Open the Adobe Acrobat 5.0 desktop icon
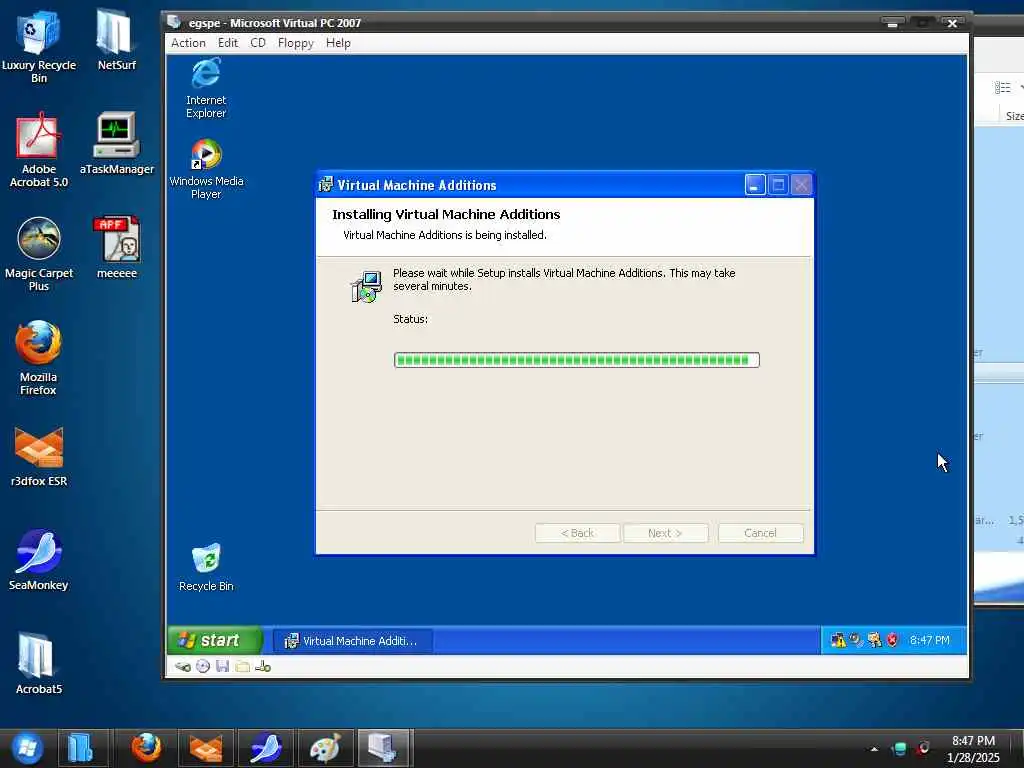1024x768 pixels. coord(39,150)
